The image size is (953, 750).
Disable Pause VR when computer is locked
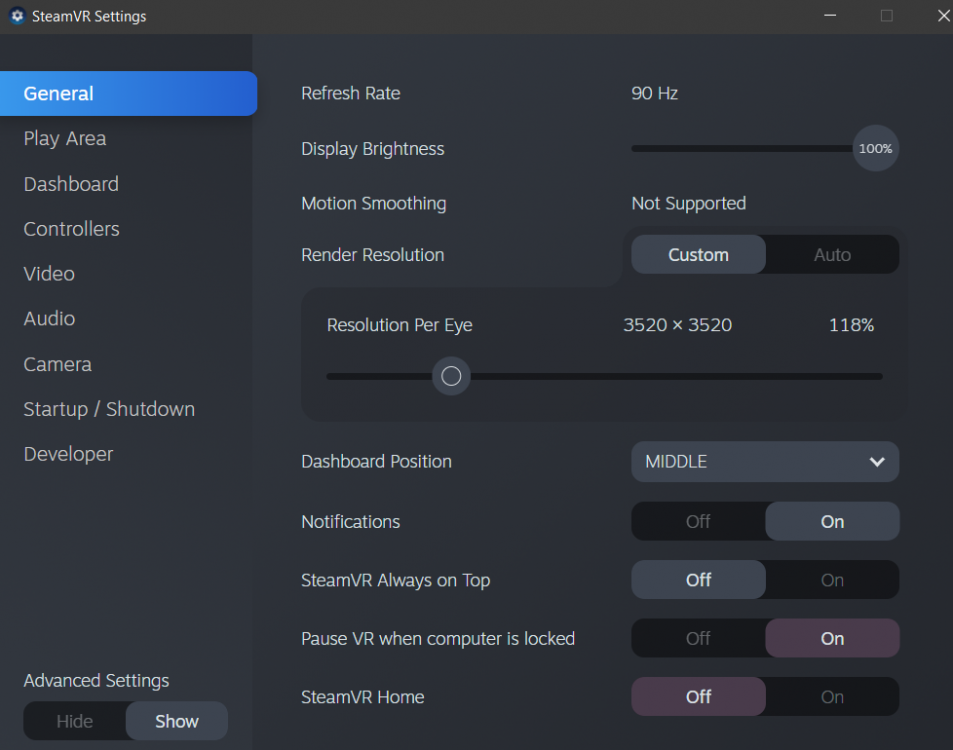(x=698, y=638)
